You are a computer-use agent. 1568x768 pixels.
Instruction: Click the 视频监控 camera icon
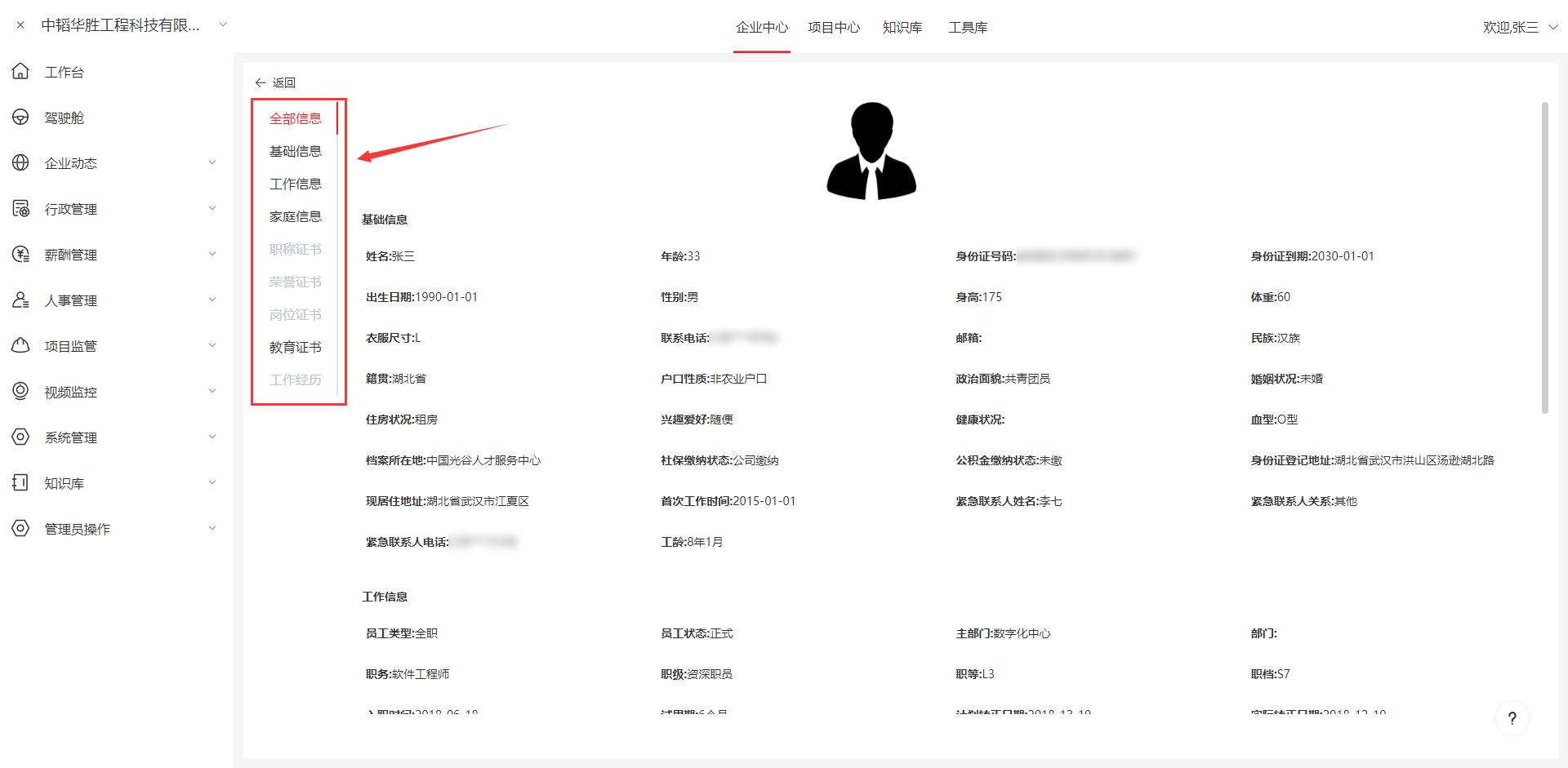20,392
